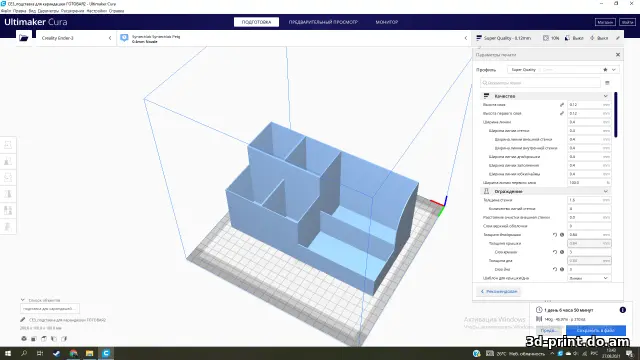The width and height of the screenshot is (640, 360).
Task: Click the Recommended button
Action: [499, 291]
